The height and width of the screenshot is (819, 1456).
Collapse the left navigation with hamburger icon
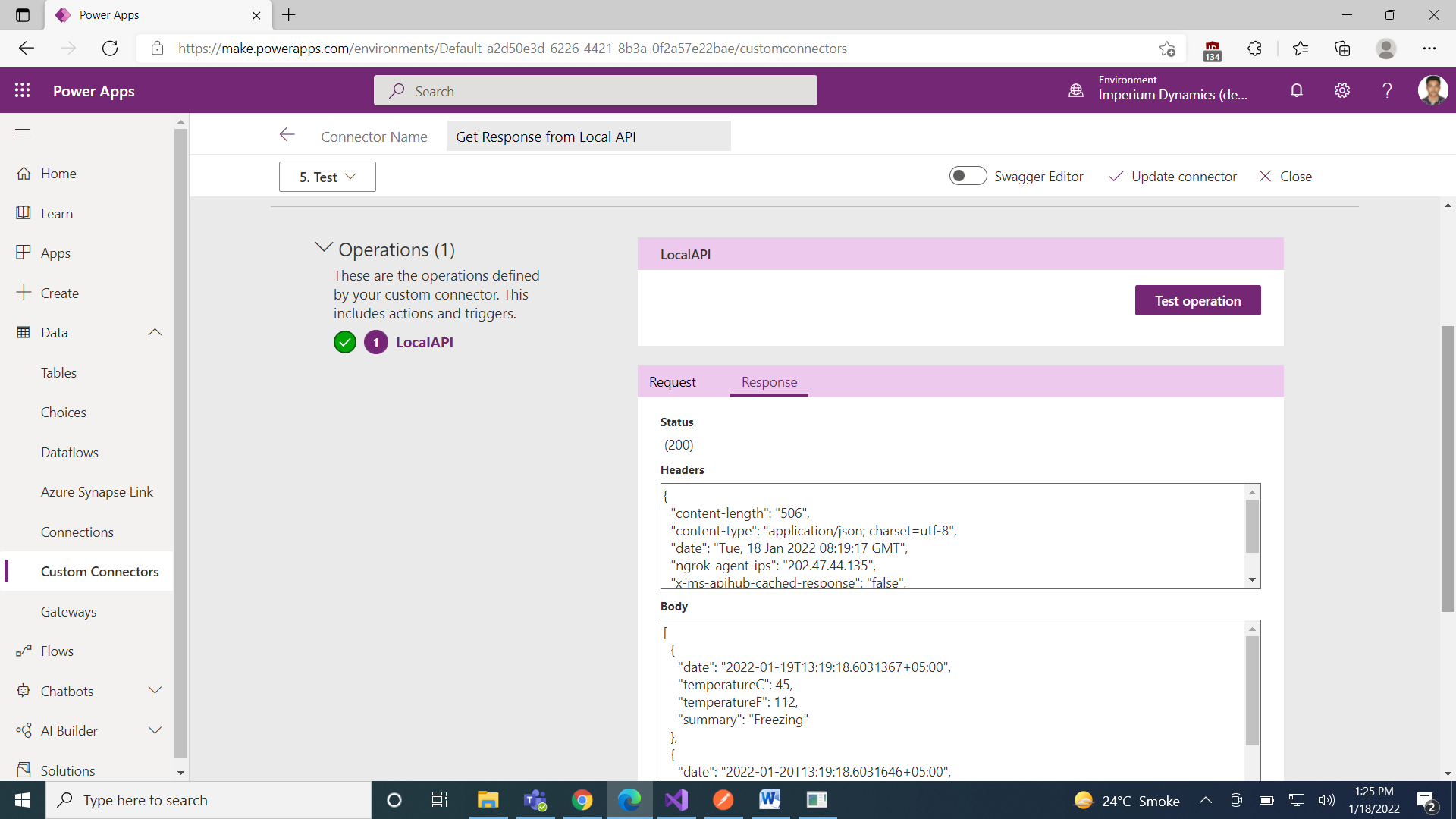(x=22, y=133)
